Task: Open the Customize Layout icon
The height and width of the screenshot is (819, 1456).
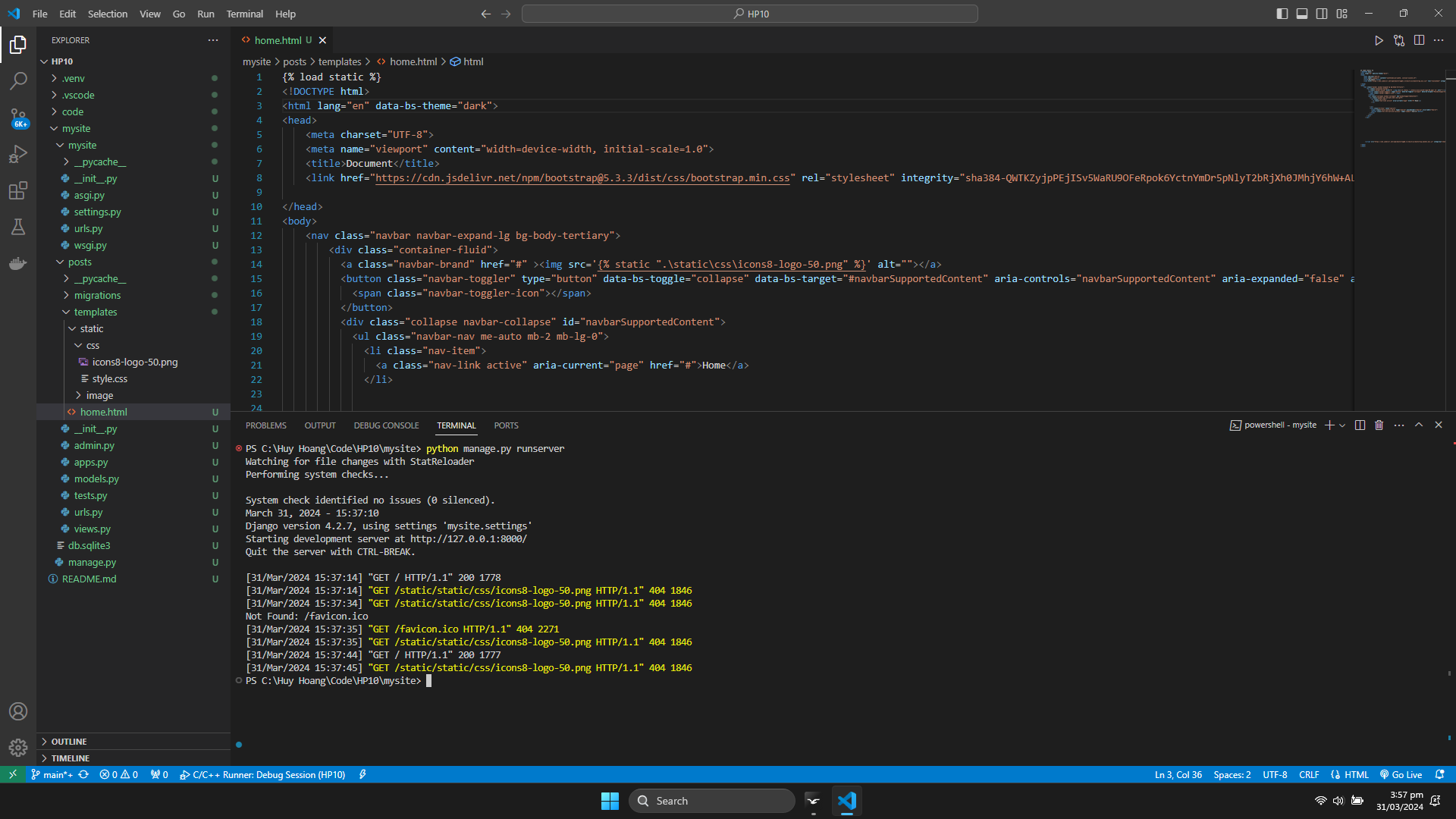Action: 1342,14
